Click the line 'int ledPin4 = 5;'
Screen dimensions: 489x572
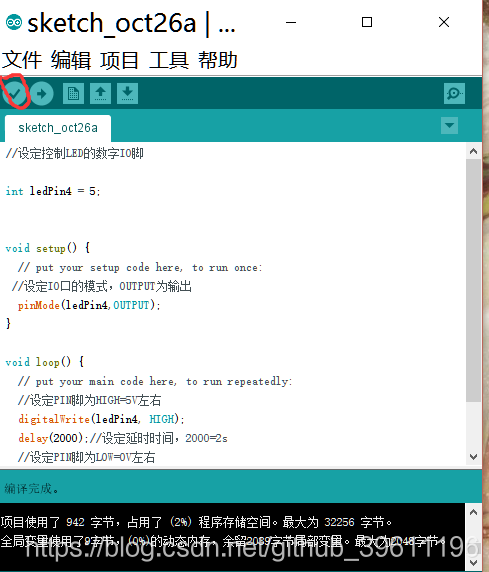53,191
